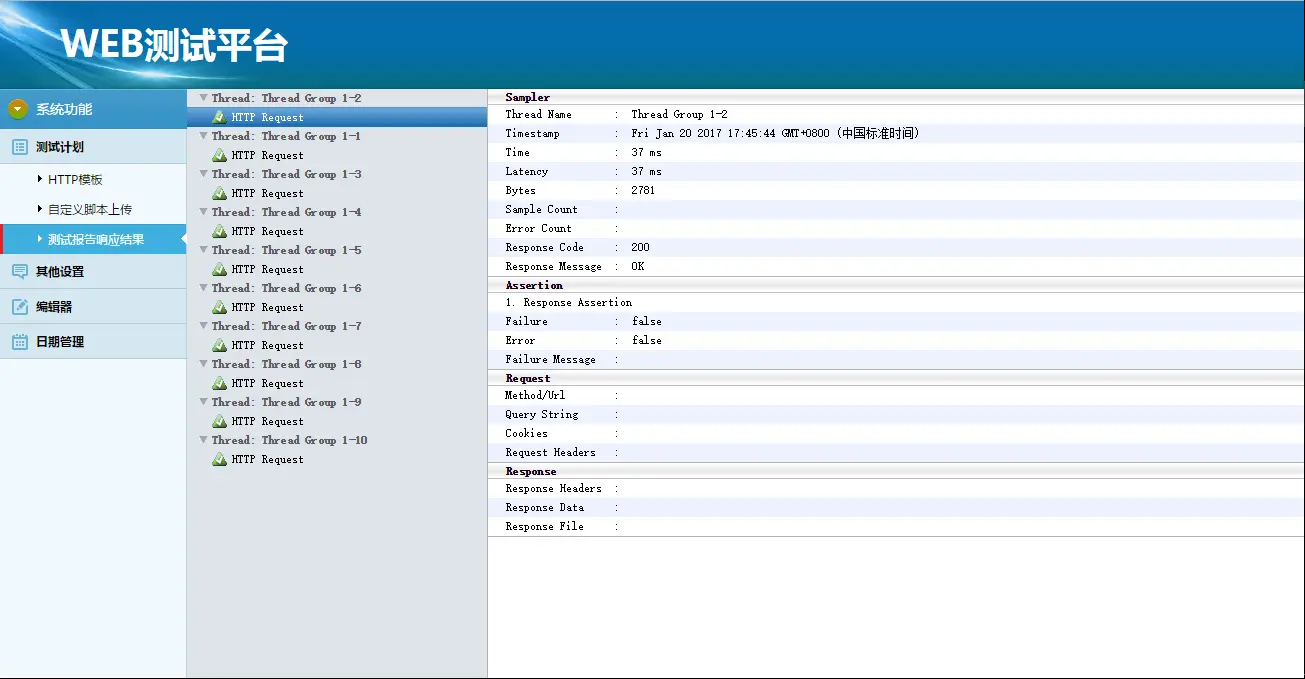Click the Response Headers label

[553, 488]
